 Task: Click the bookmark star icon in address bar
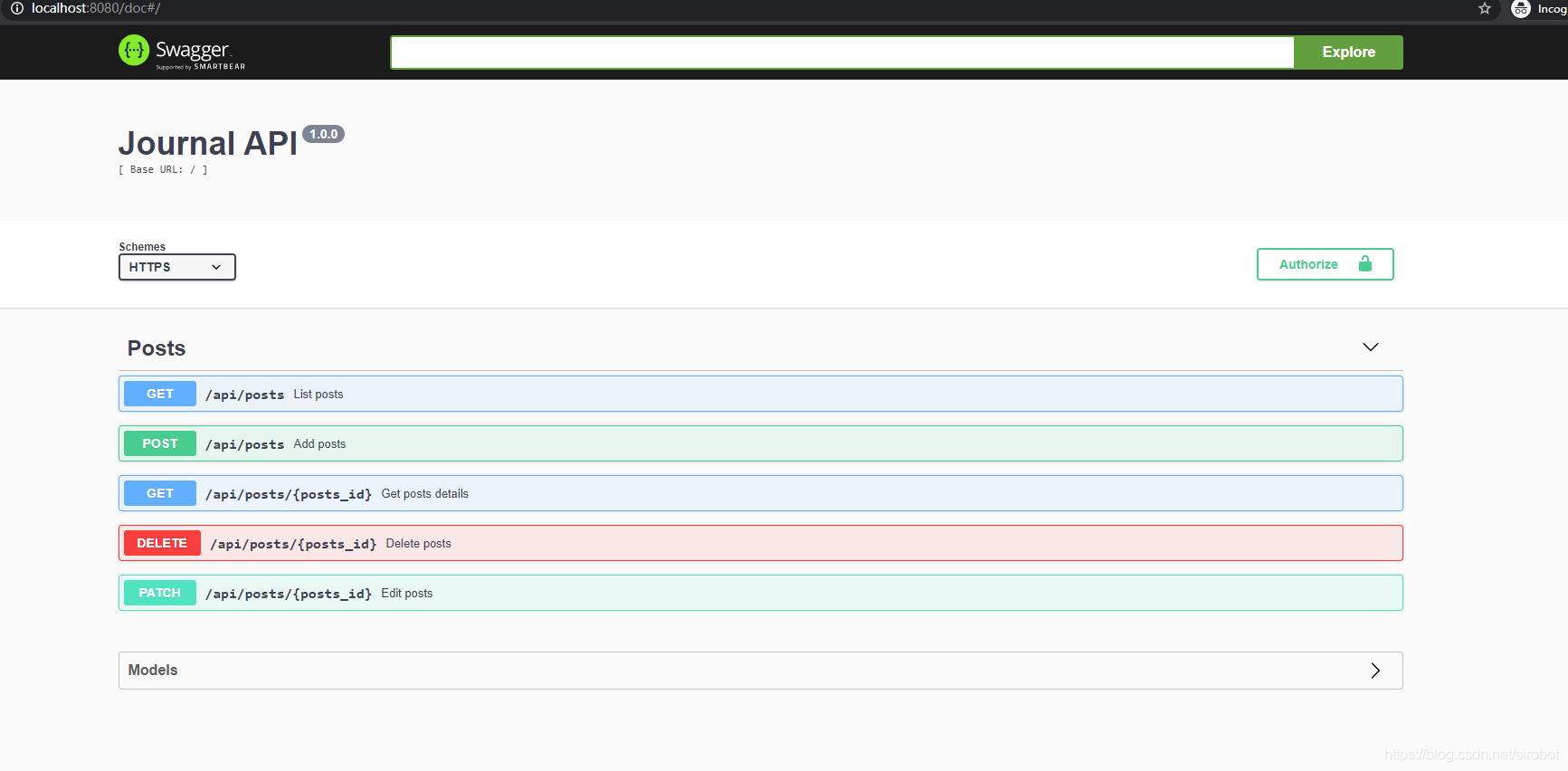[x=1485, y=8]
